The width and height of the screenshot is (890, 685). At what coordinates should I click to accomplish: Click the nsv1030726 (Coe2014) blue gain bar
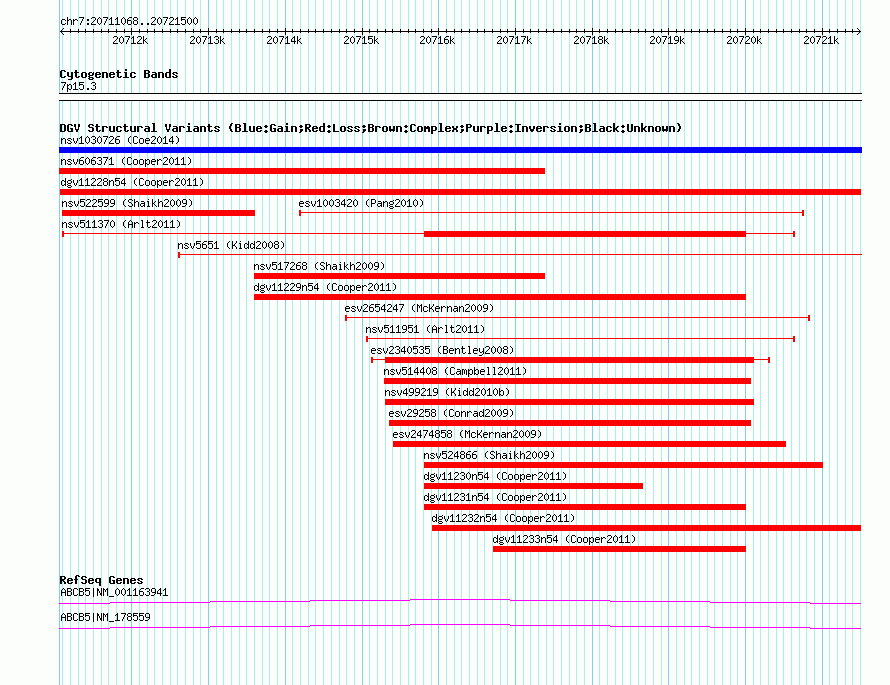click(x=460, y=150)
